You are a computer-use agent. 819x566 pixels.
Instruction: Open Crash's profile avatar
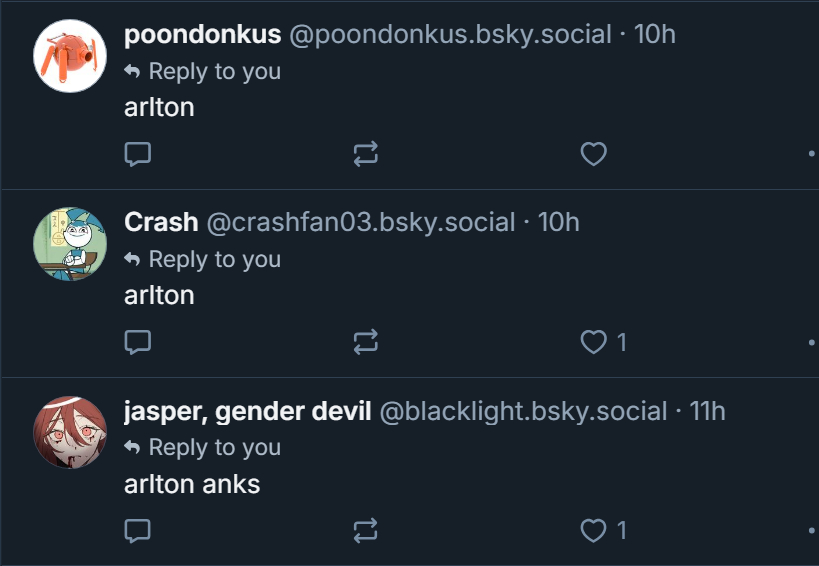(x=70, y=244)
